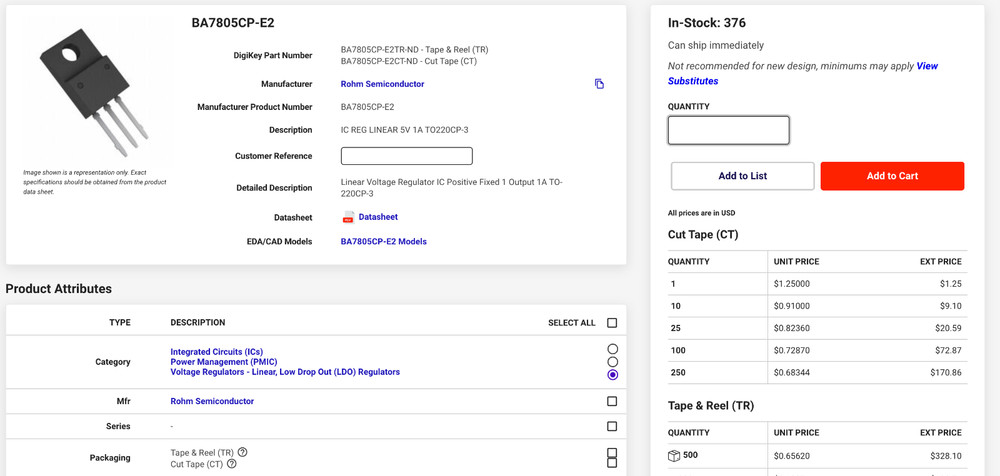The image size is (1000, 476).
Task: Click the IC REG LINEAR 5V 1A description text
Action: 405,130
